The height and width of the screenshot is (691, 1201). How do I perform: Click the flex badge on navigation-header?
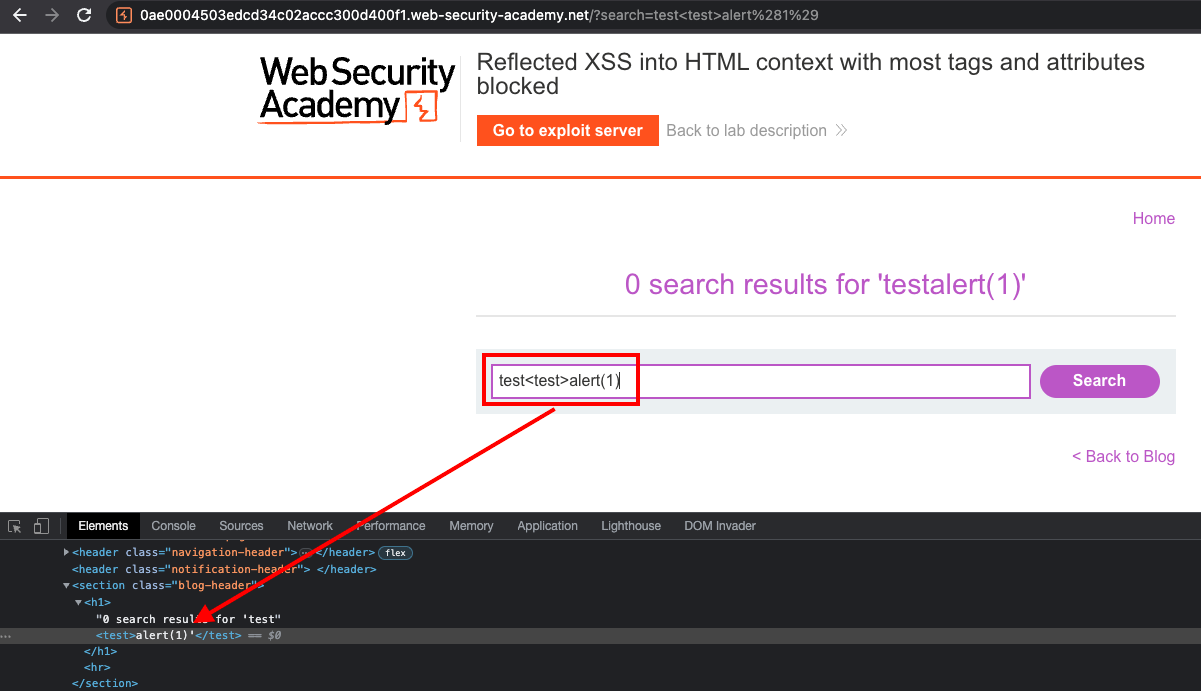coord(395,552)
